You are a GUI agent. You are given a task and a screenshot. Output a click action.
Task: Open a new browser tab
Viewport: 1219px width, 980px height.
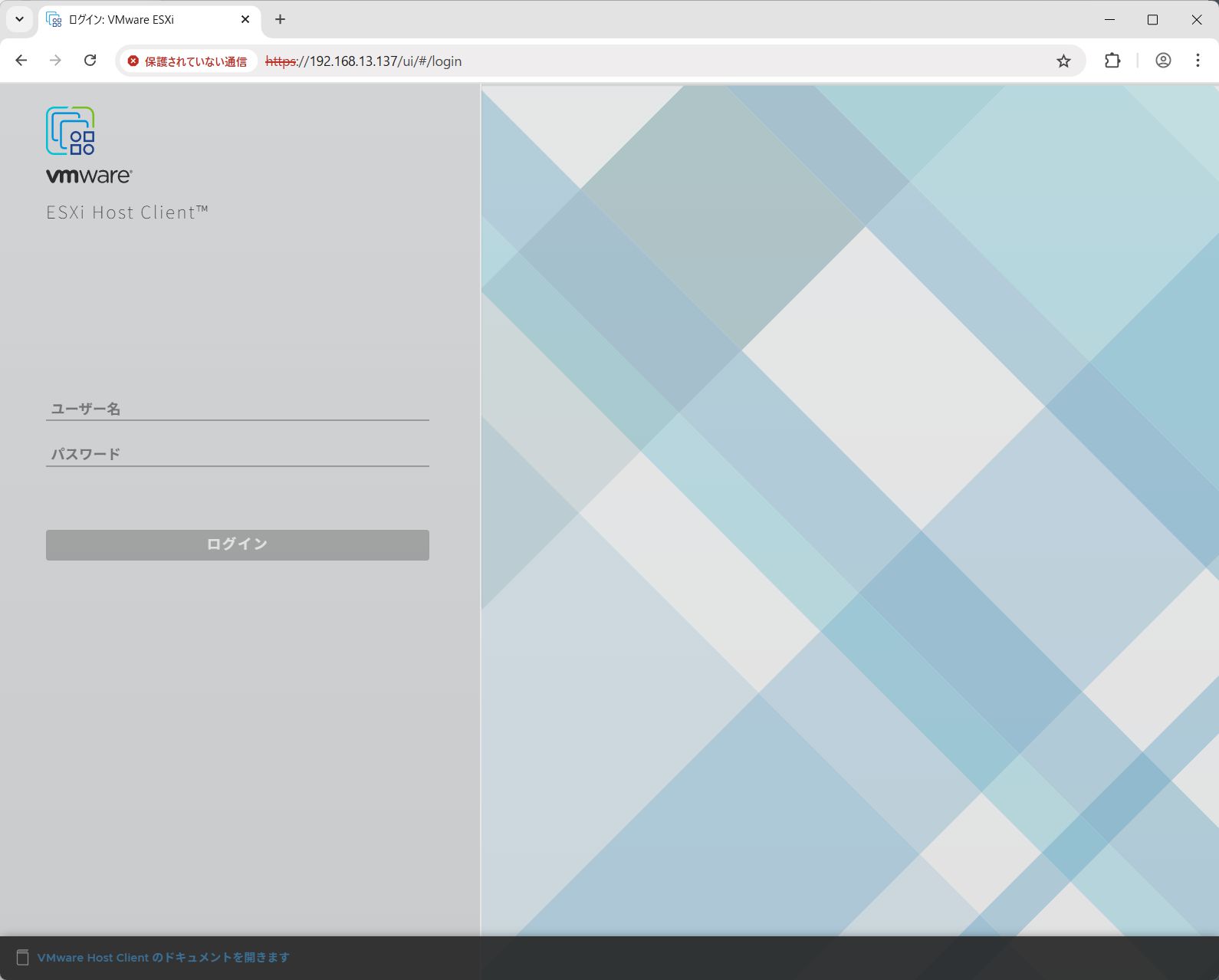(280, 20)
